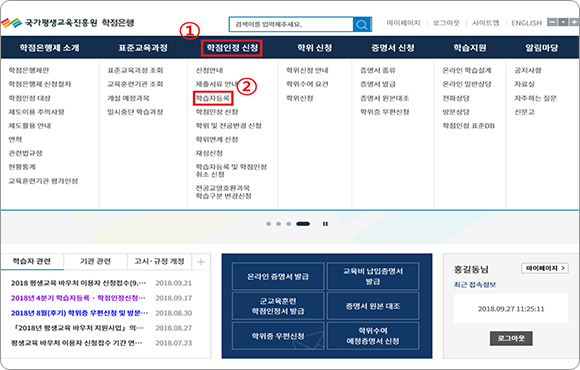580x370 pixels.
Task: Click the magnifier search button
Action: coord(362,24)
